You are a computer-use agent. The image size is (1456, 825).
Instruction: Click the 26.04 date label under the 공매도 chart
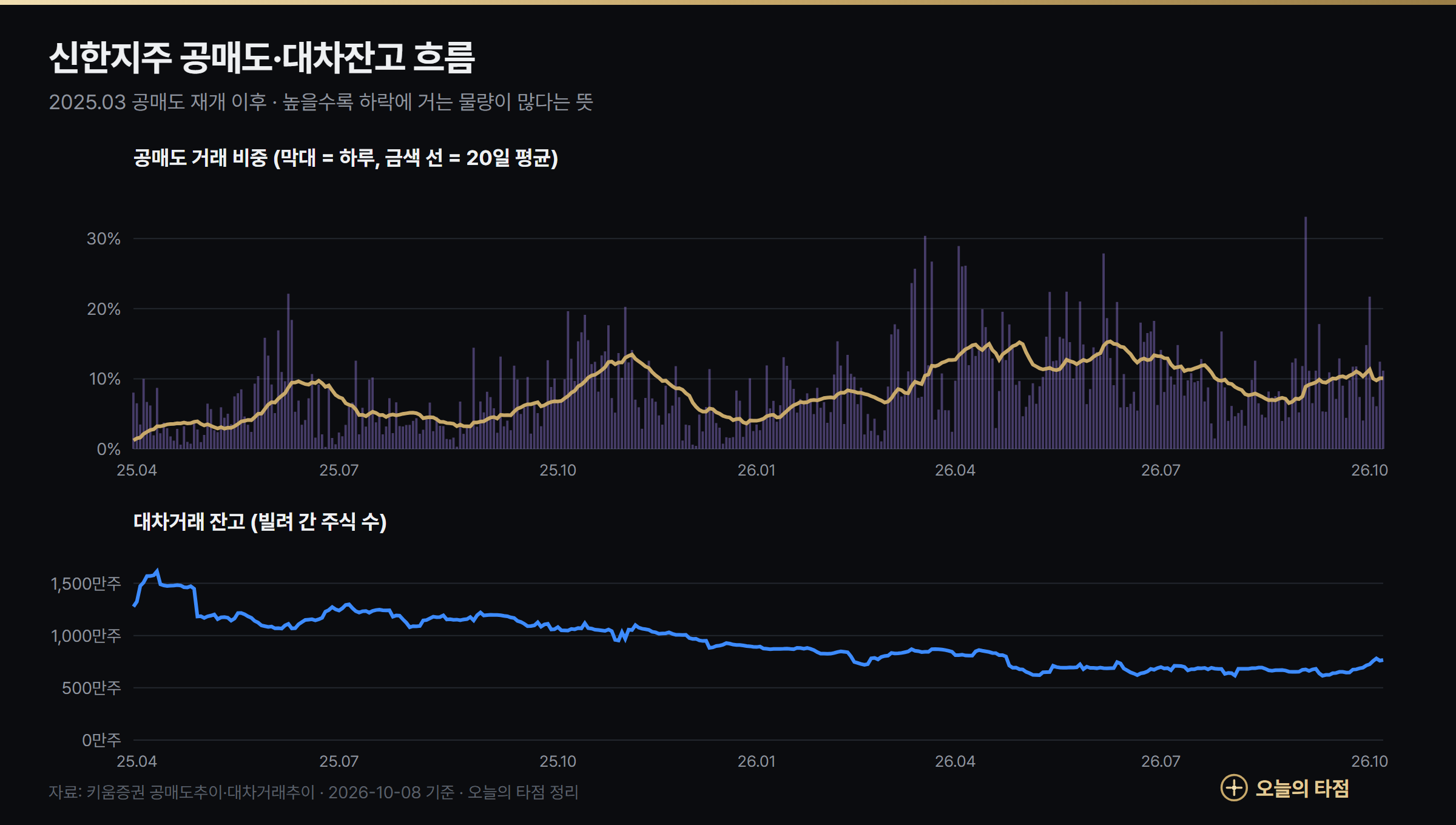(955, 470)
